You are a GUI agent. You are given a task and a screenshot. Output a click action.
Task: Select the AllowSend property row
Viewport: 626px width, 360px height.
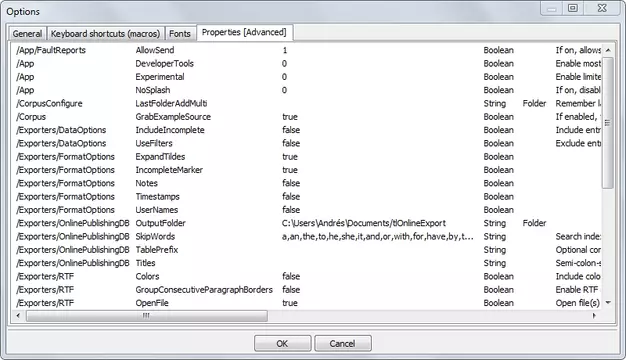coord(307,50)
